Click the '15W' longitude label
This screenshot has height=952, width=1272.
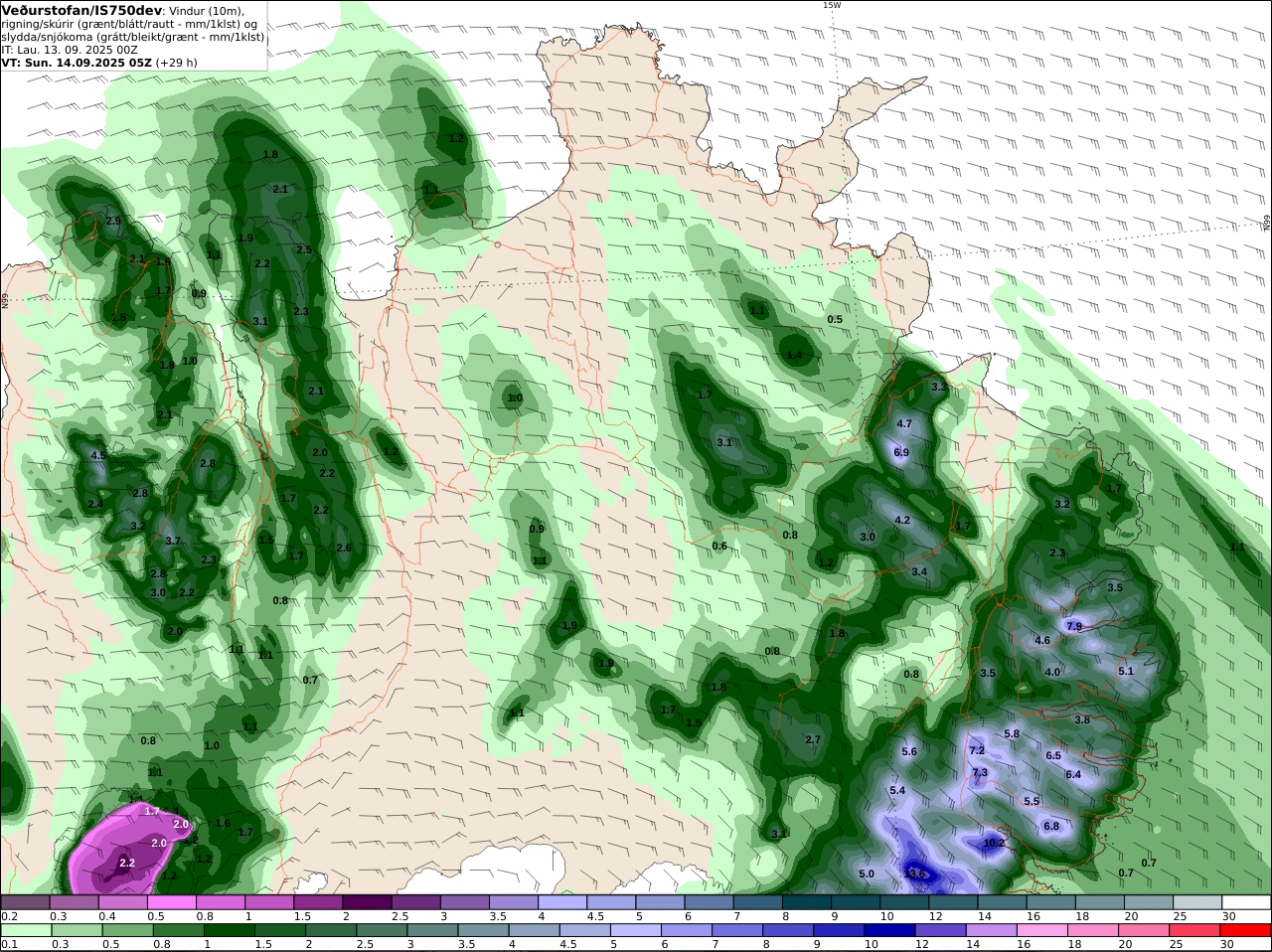point(831,5)
